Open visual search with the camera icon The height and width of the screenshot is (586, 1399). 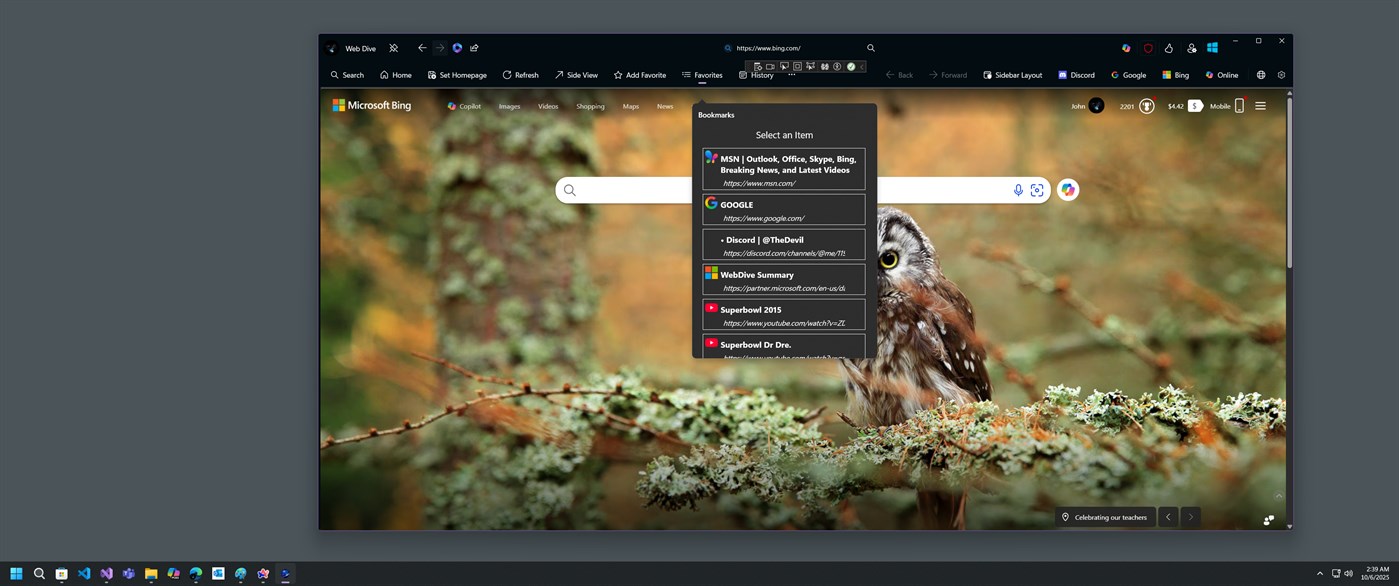1037,190
